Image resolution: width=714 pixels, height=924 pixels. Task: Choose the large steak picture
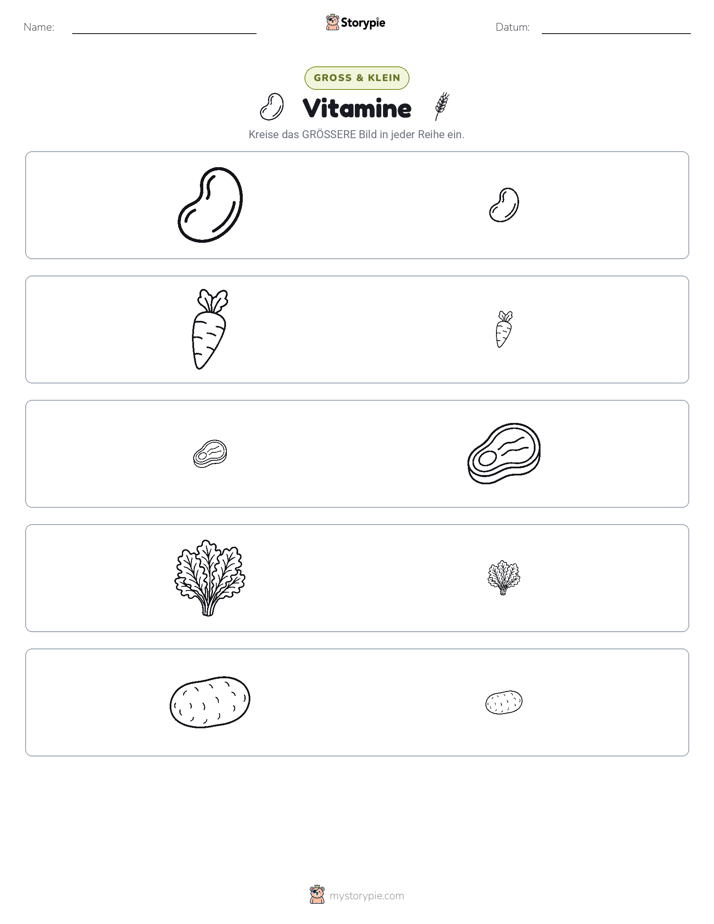click(504, 453)
